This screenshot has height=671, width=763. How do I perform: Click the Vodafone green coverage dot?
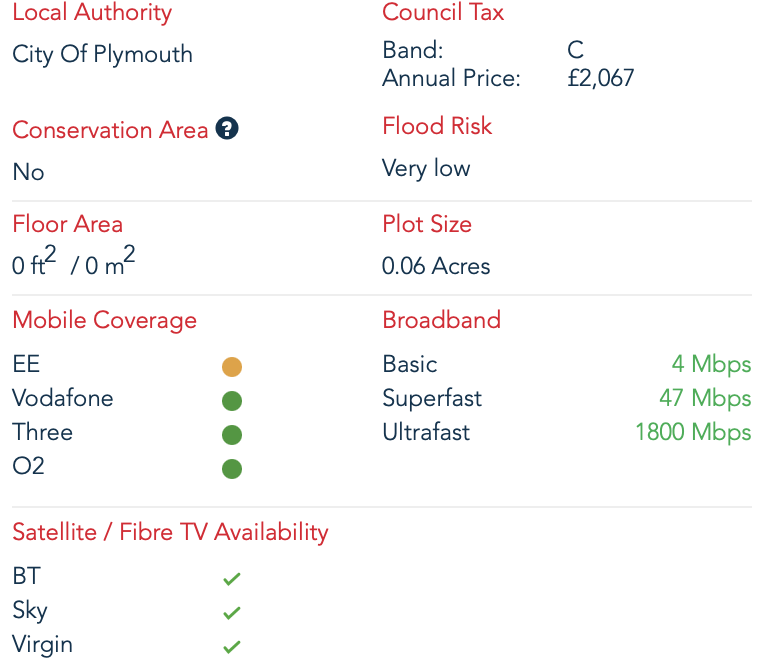(232, 401)
